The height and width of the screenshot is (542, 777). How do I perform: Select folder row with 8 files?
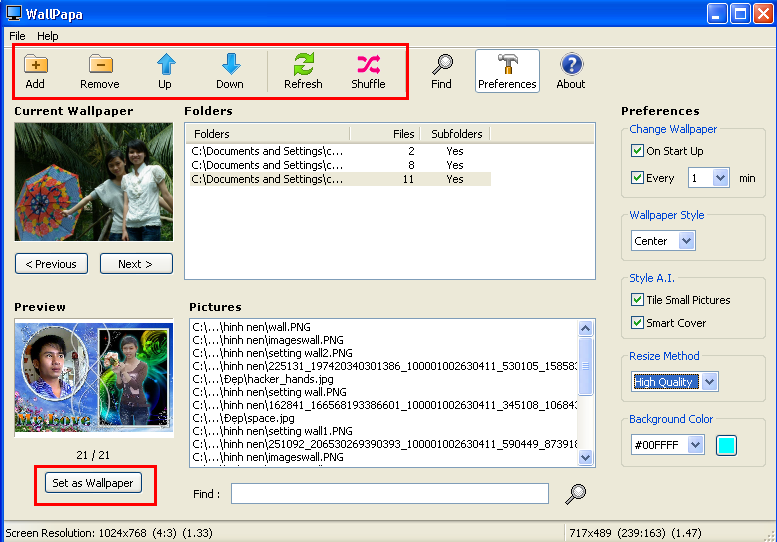[x=340, y=165]
